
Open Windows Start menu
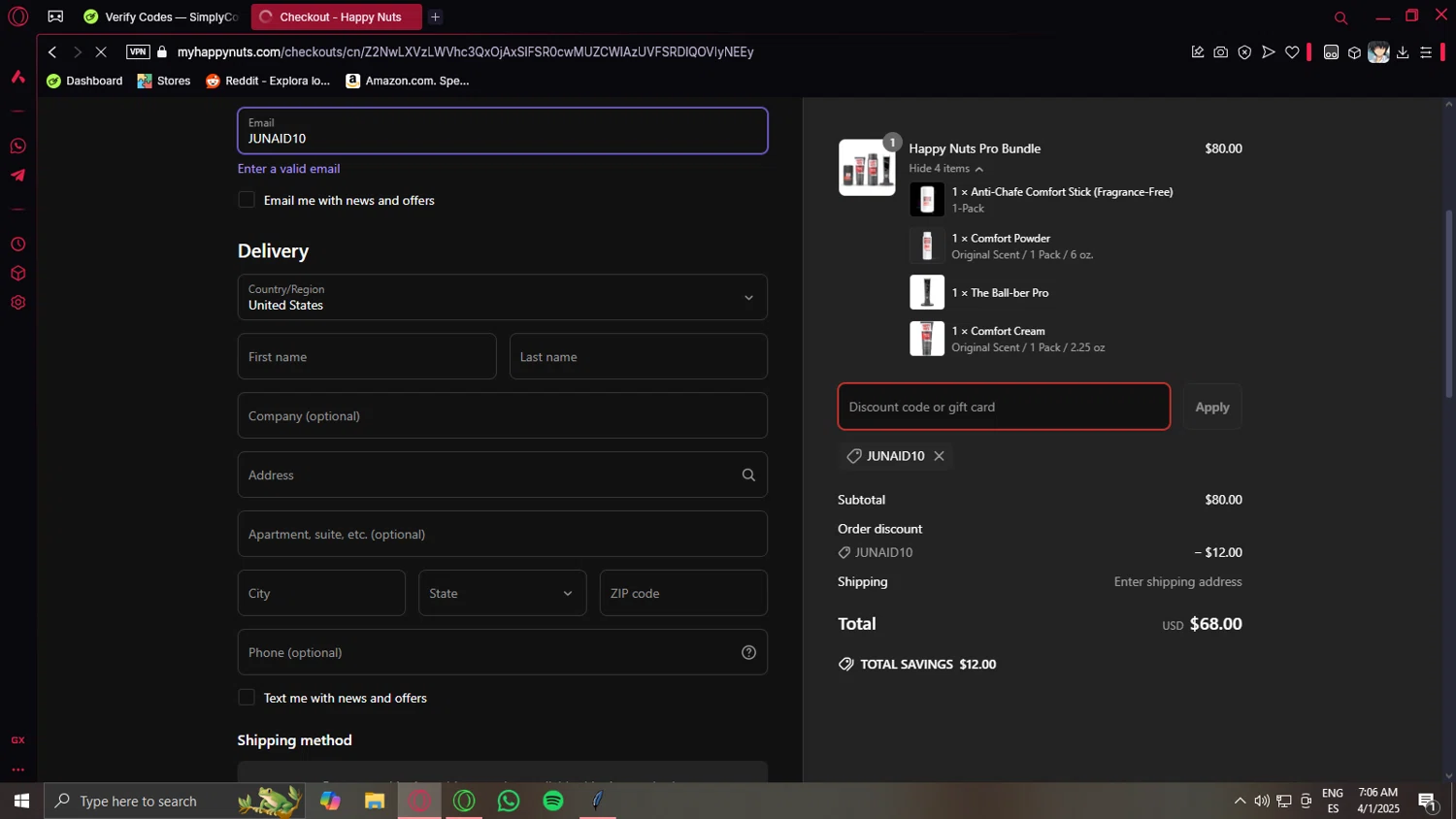click(21, 801)
